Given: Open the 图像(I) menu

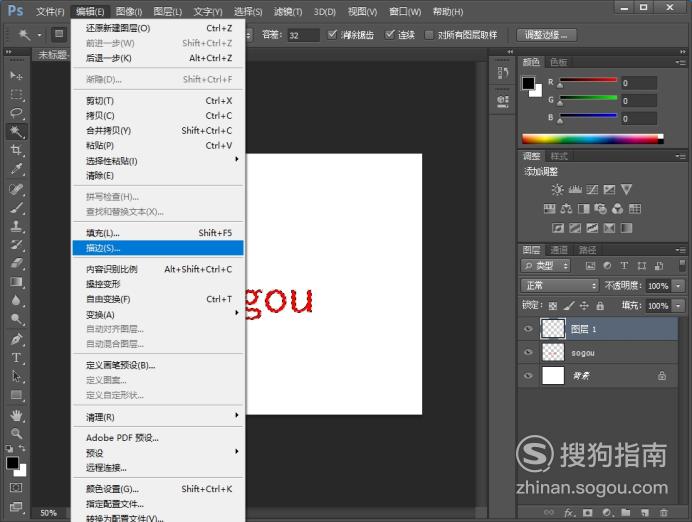Looking at the screenshot, I should (x=129, y=11).
